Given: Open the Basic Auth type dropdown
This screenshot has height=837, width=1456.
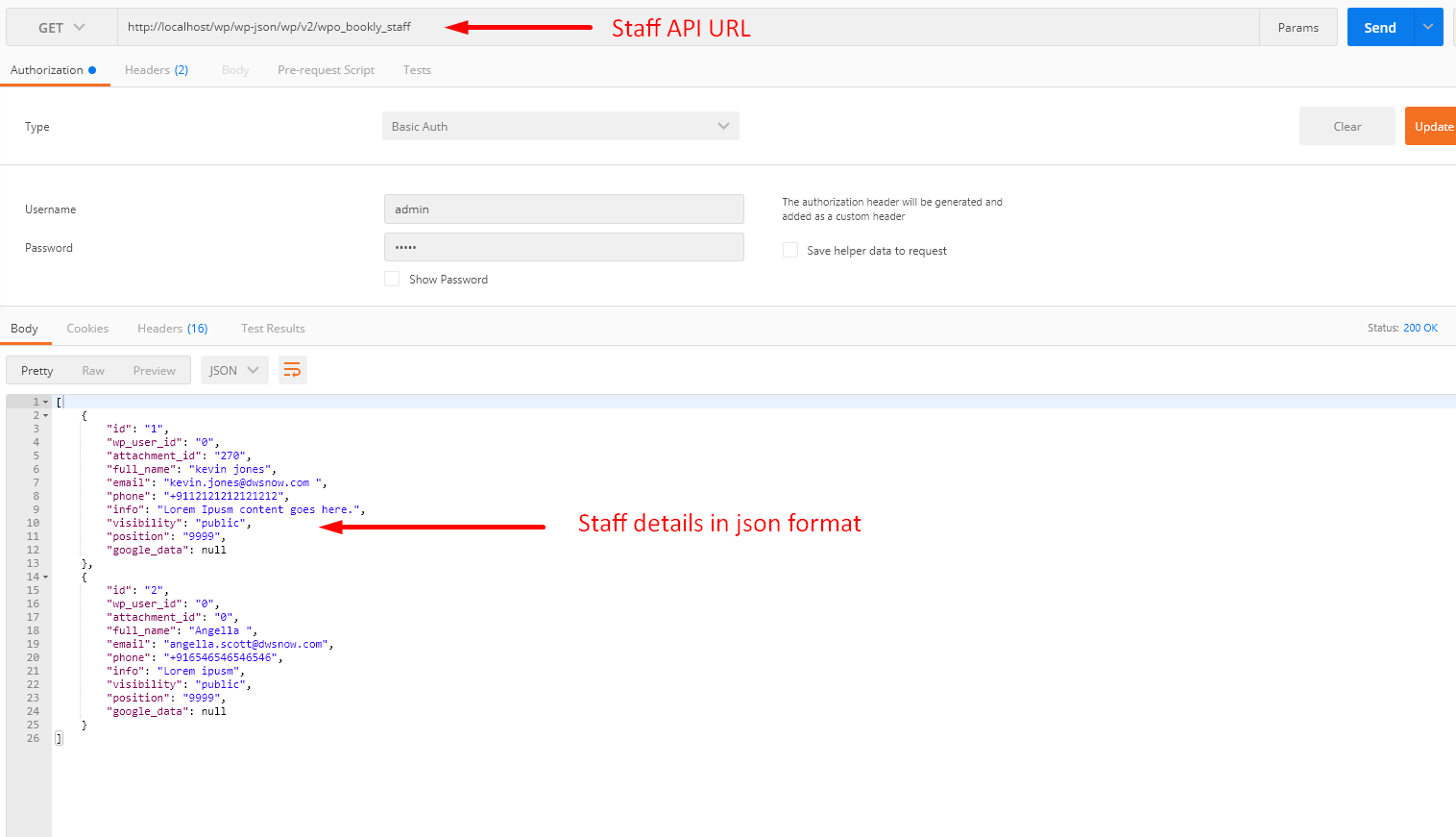Looking at the screenshot, I should click(x=561, y=126).
